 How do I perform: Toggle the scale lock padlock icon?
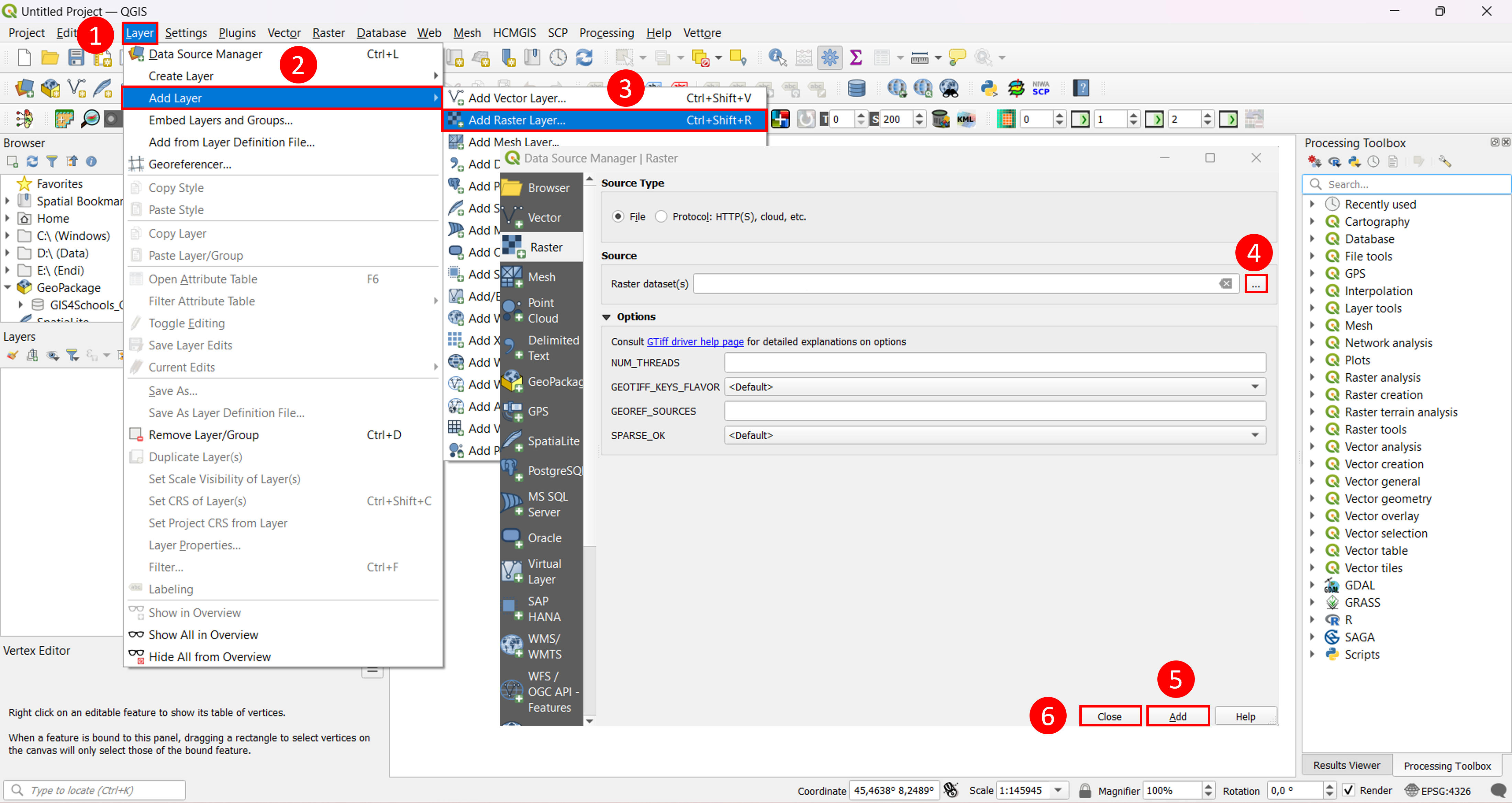[x=1085, y=790]
